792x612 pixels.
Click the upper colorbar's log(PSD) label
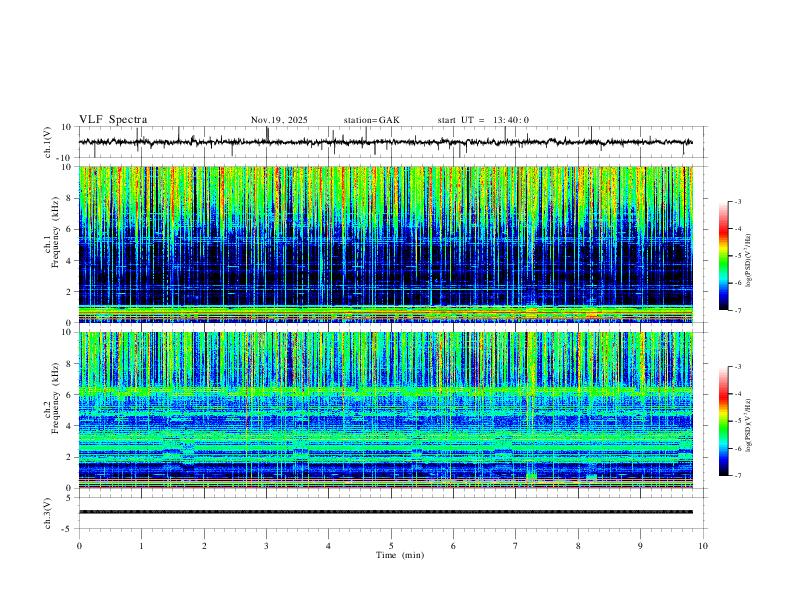point(749,261)
